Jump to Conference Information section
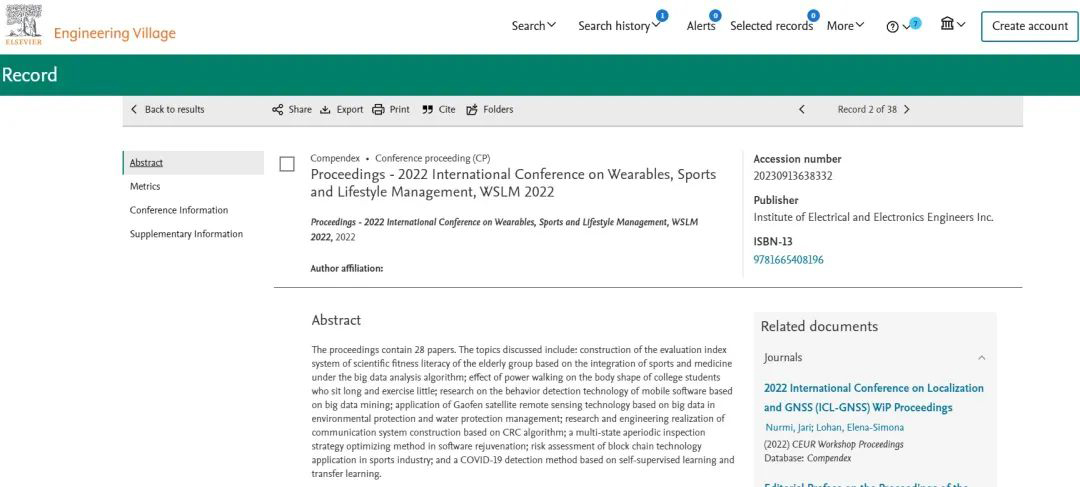Image resolution: width=1080 pixels, height=487 pixels. point(179,210)
